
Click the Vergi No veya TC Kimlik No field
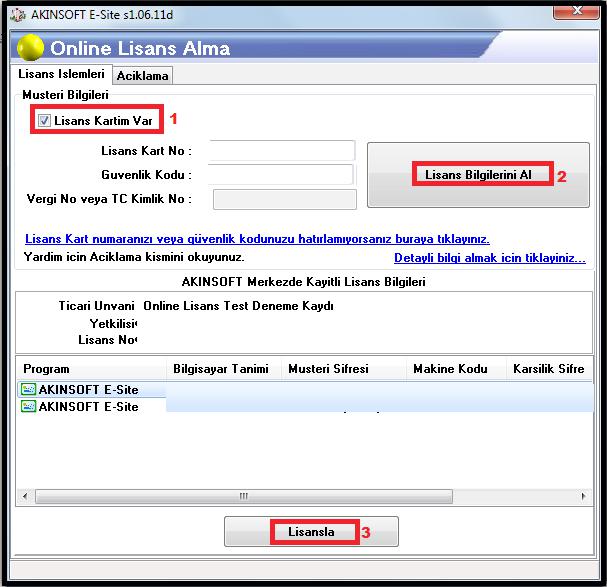point(285,199)
